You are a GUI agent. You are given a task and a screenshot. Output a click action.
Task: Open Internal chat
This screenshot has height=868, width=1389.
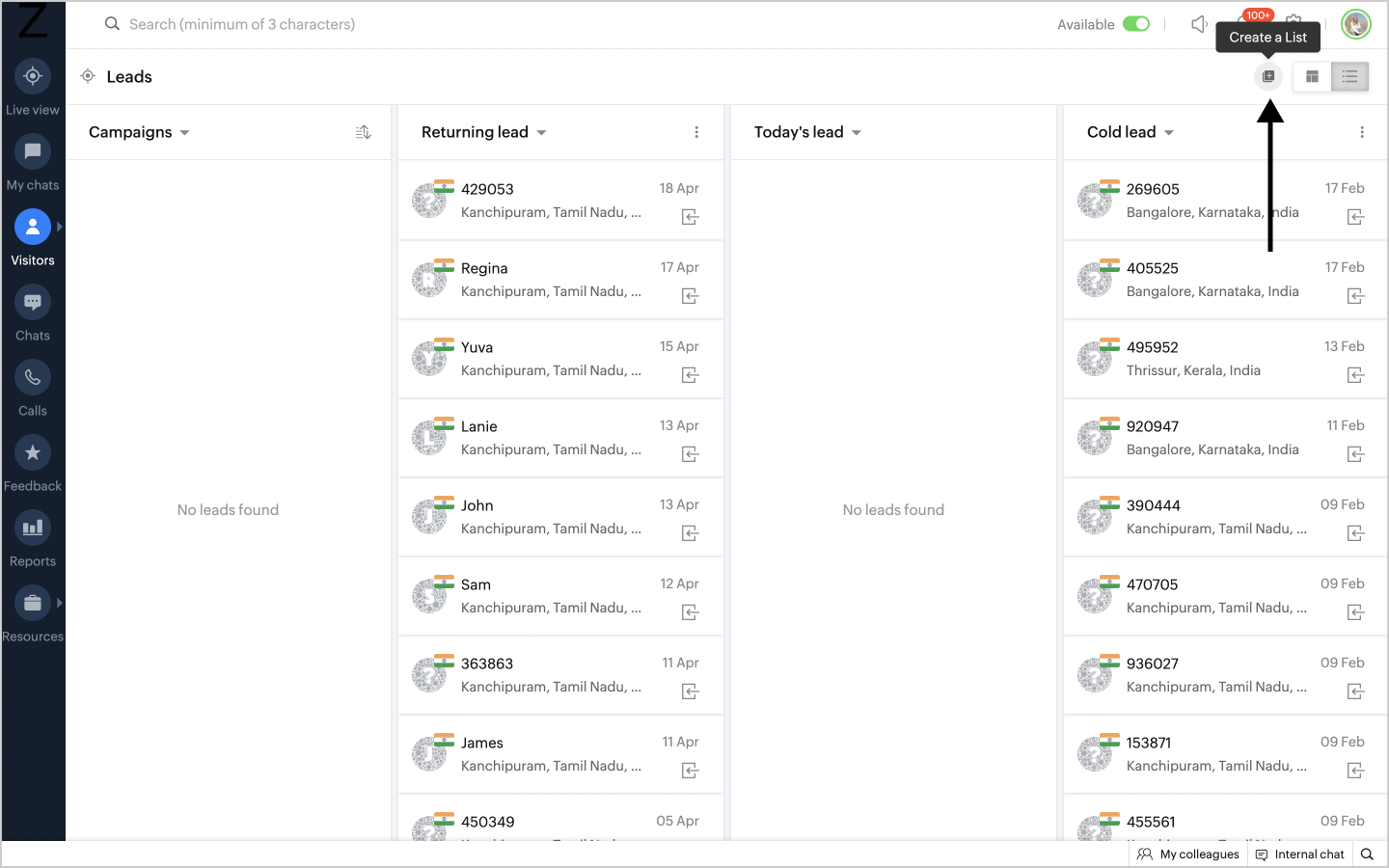(1299, 854)
